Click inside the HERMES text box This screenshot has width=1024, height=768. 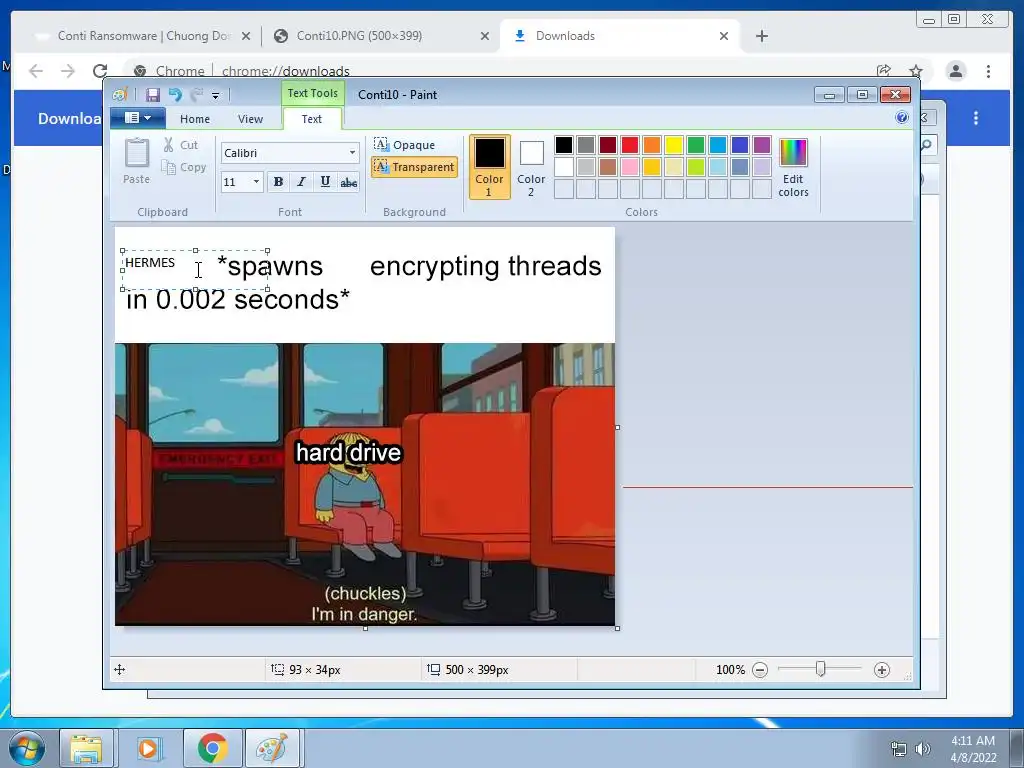coord(195,270)
